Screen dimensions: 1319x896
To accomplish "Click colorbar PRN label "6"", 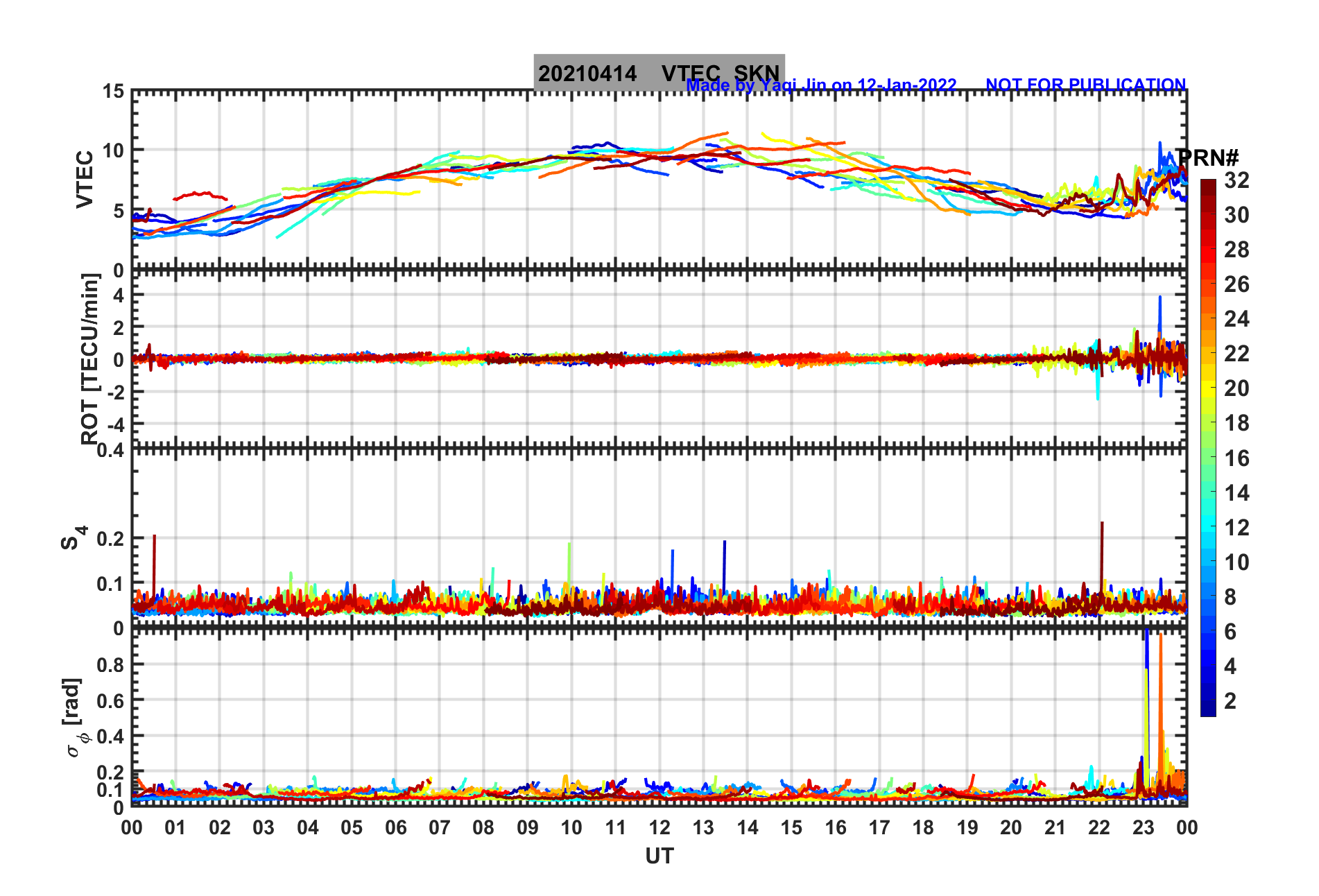I will [1230, 632].
